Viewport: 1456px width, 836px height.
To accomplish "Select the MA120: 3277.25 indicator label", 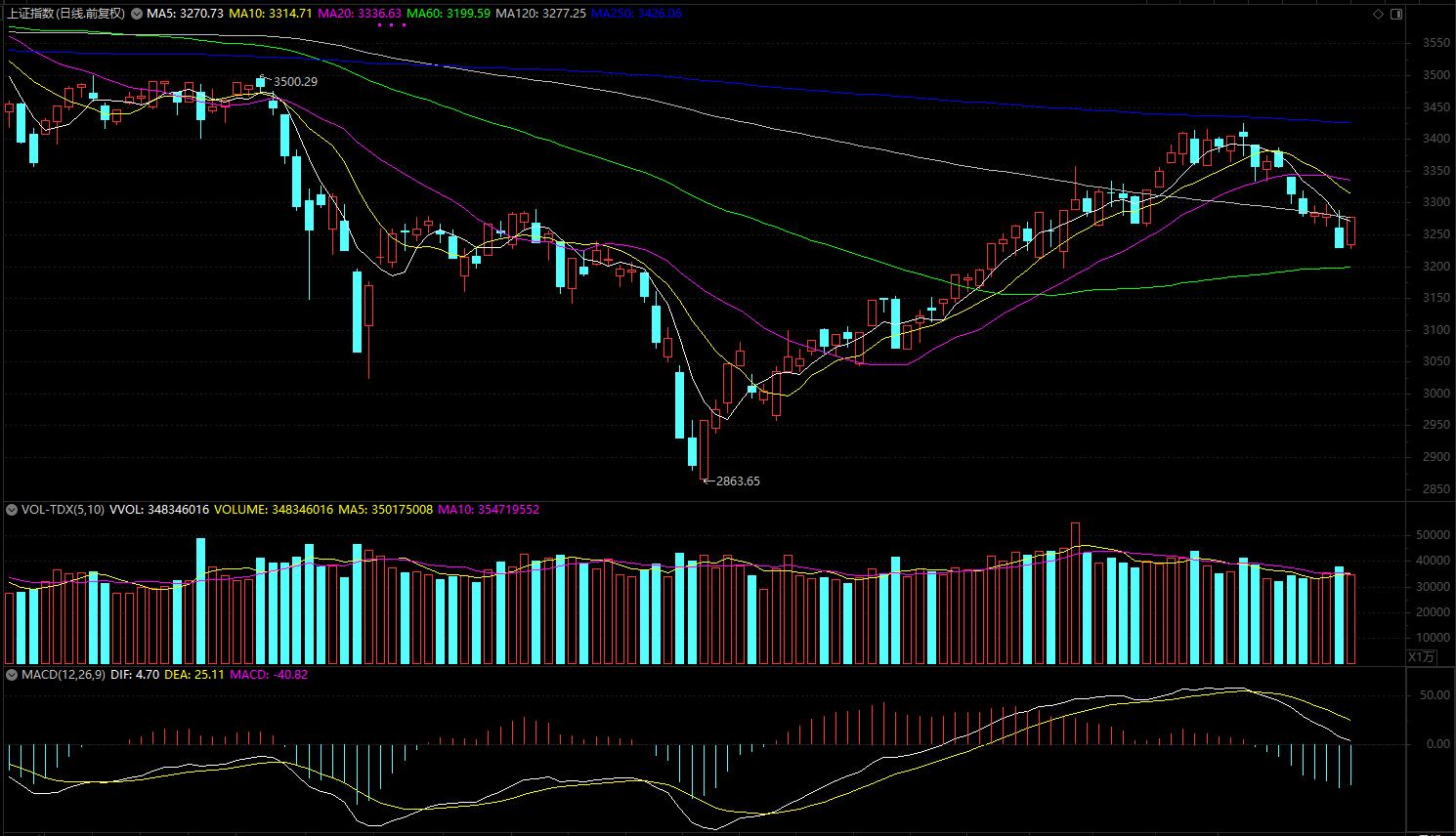I will coord(541,14).
